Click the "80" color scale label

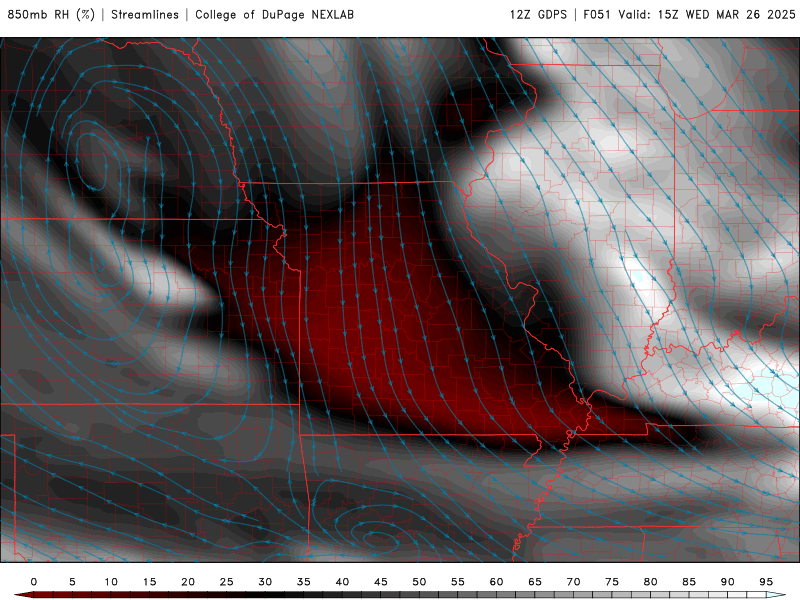tap(651, 582)
